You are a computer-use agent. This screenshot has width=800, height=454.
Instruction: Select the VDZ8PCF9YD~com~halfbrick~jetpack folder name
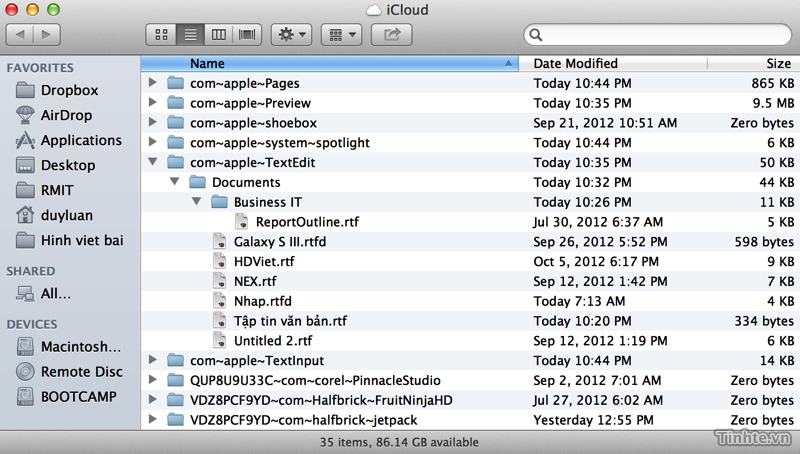click(x=304, y=420)
